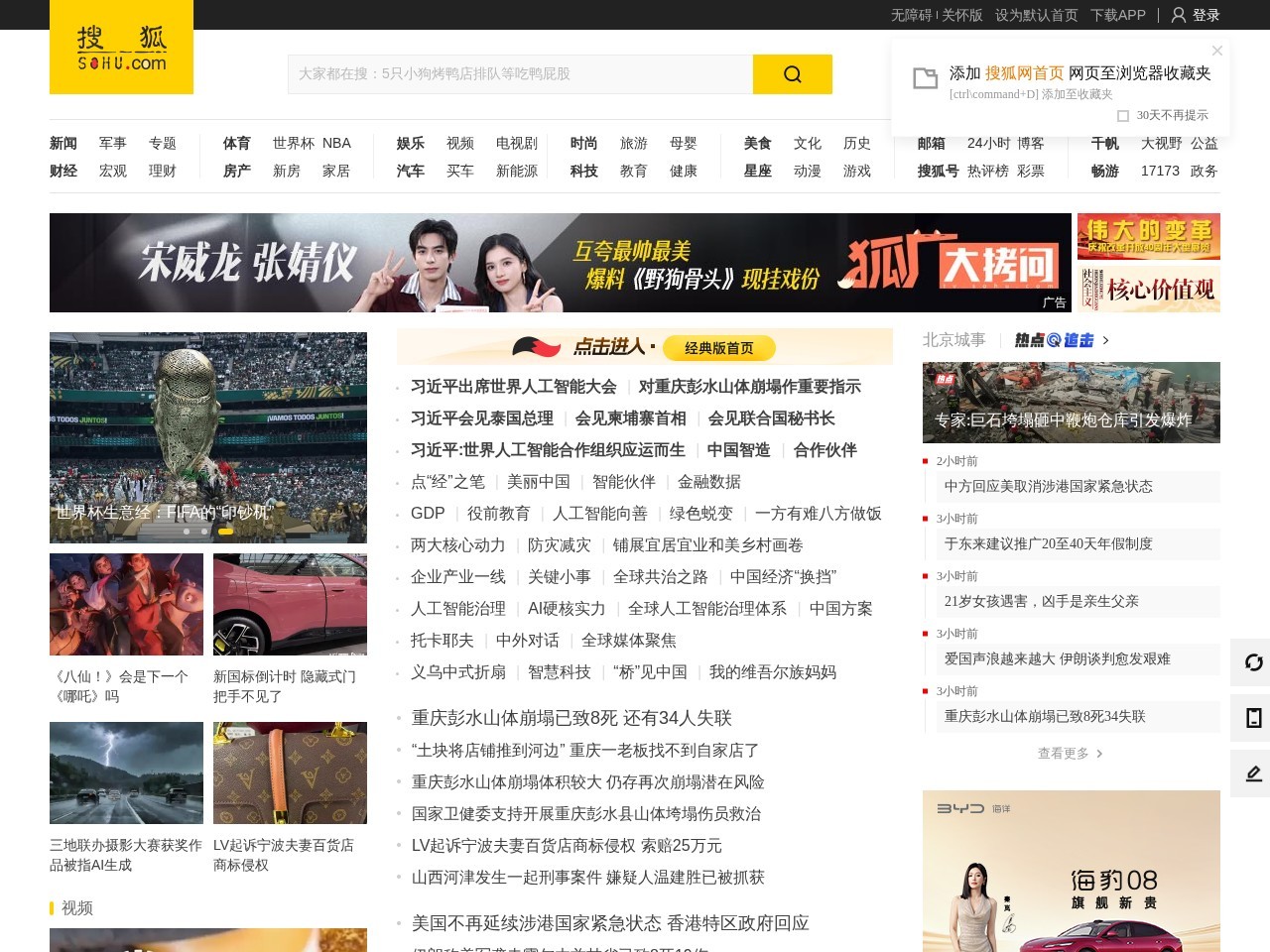This screenshot has height=952, width=1270.
Task: Click 下载APP in the top bar
Action: click(1117, 15)
